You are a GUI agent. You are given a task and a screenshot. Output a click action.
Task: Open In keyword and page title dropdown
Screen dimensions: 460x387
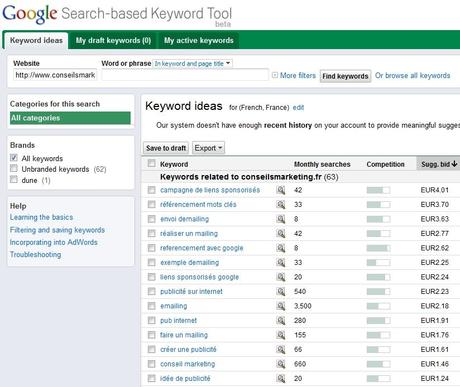click(193, 63)
